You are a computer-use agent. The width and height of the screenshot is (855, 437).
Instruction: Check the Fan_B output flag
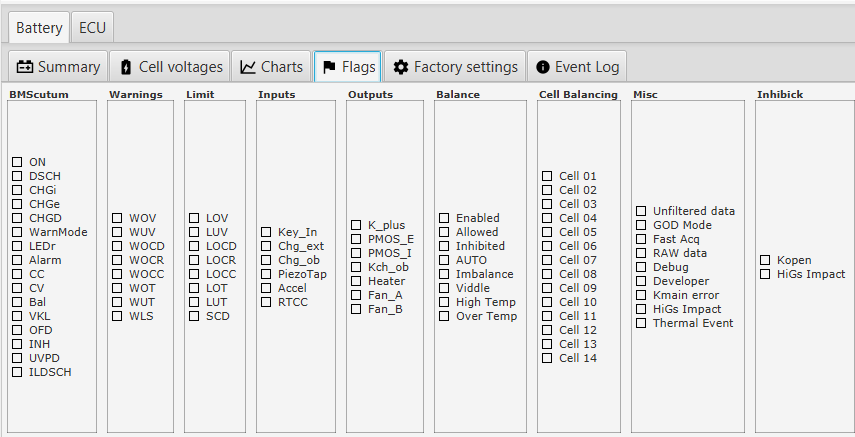tap(356, 310)
